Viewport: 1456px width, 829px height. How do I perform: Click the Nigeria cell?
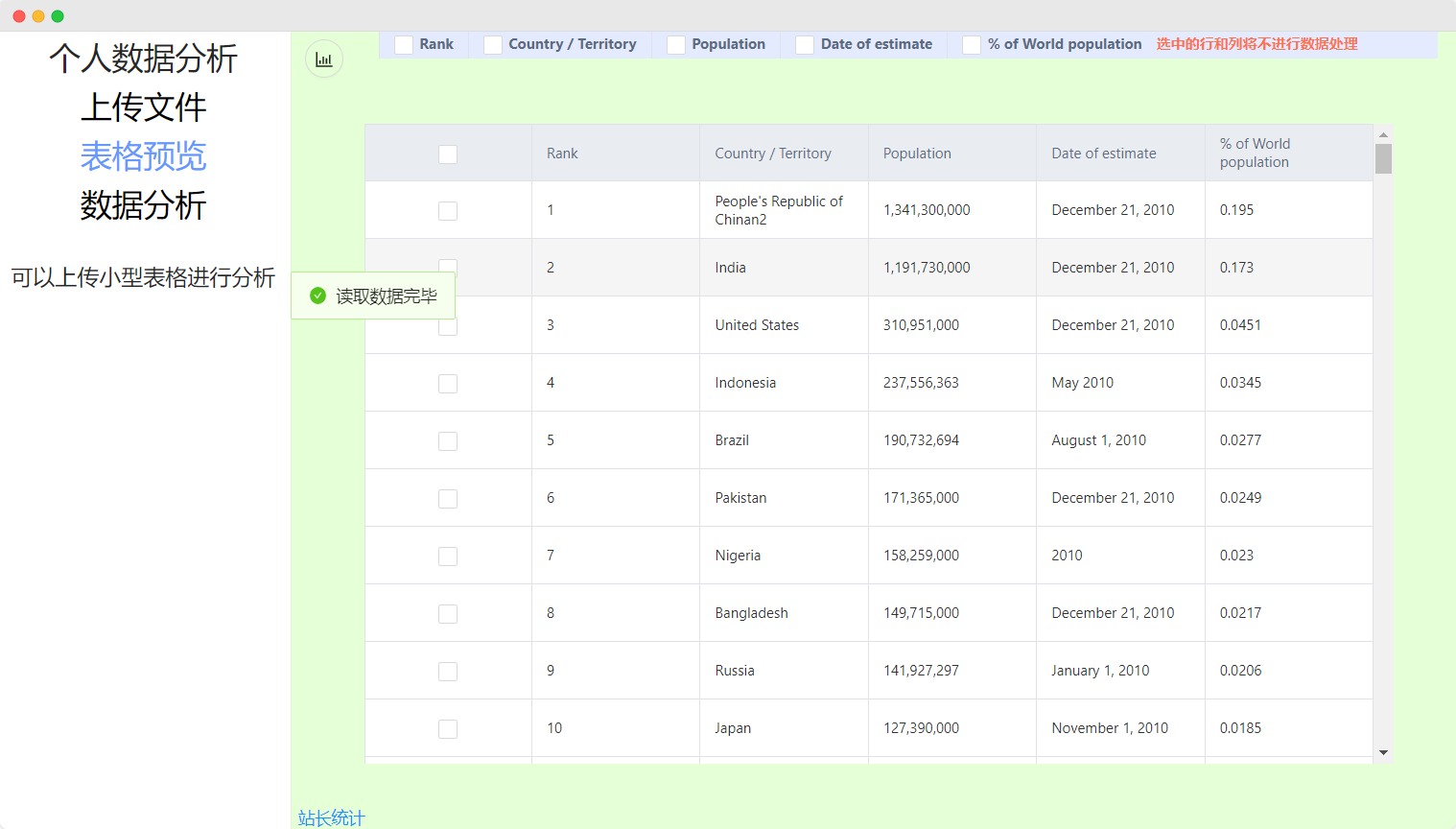[x=785, y=556]
